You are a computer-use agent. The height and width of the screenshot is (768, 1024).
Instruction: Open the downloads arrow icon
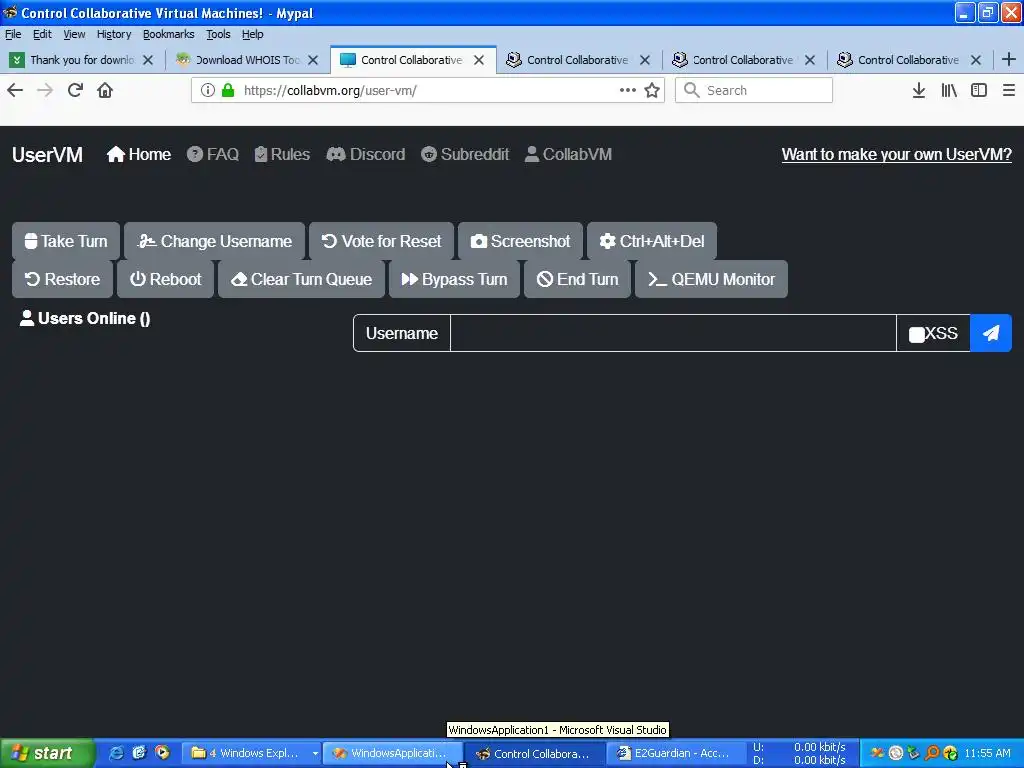point(918,90)
